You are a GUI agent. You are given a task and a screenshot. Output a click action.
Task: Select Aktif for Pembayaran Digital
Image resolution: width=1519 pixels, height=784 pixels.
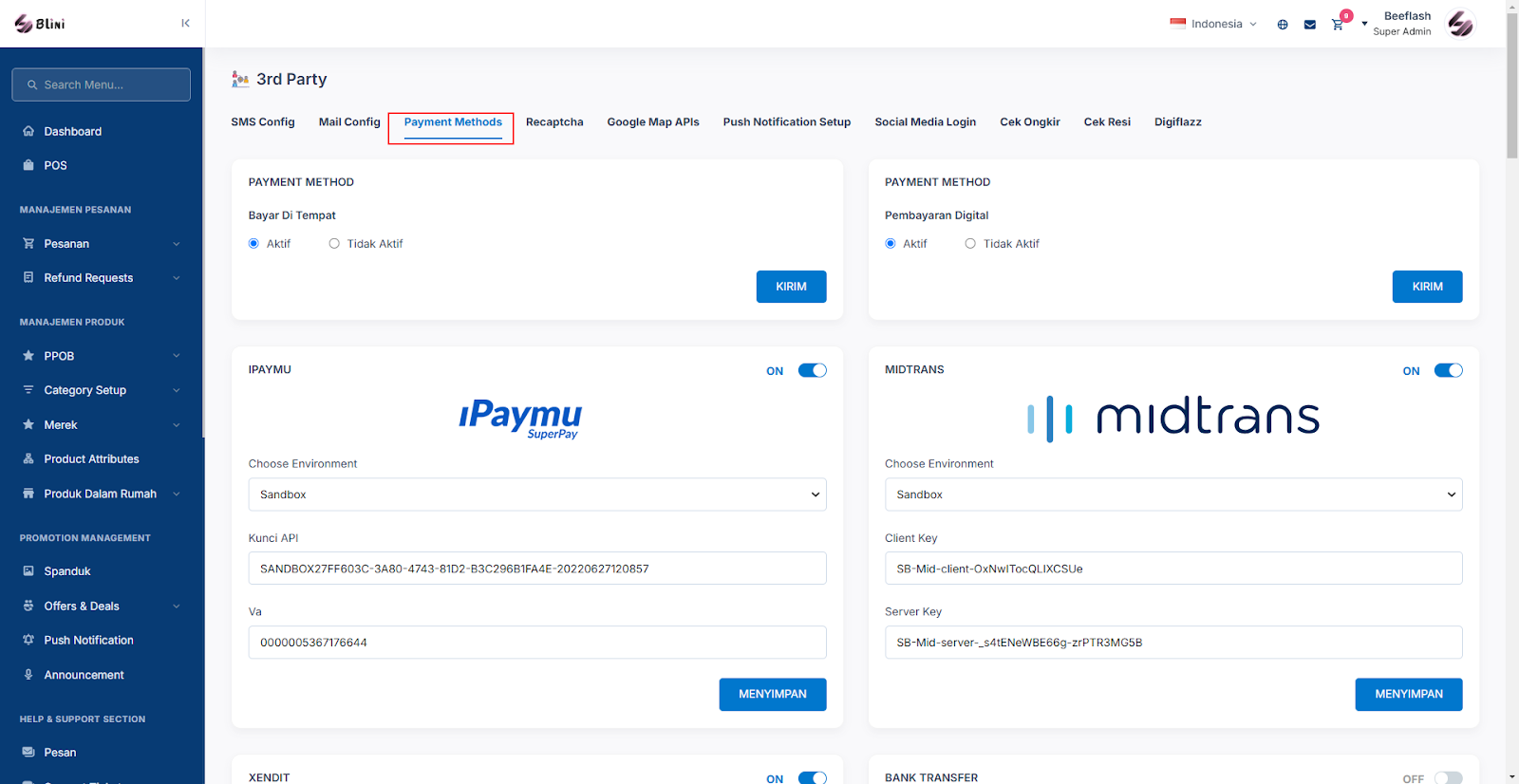point(891,244)
